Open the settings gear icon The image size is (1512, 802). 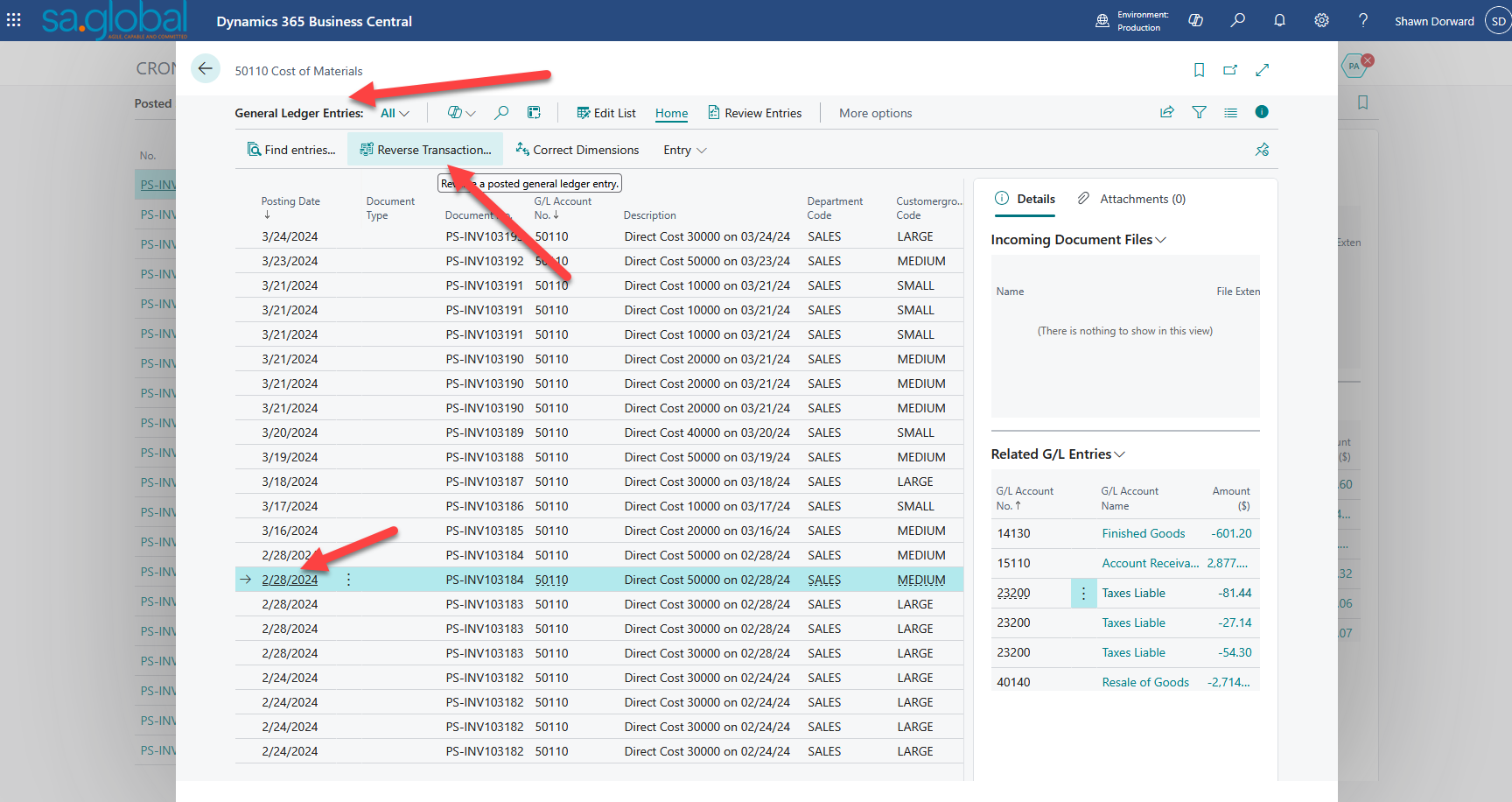1321,21
